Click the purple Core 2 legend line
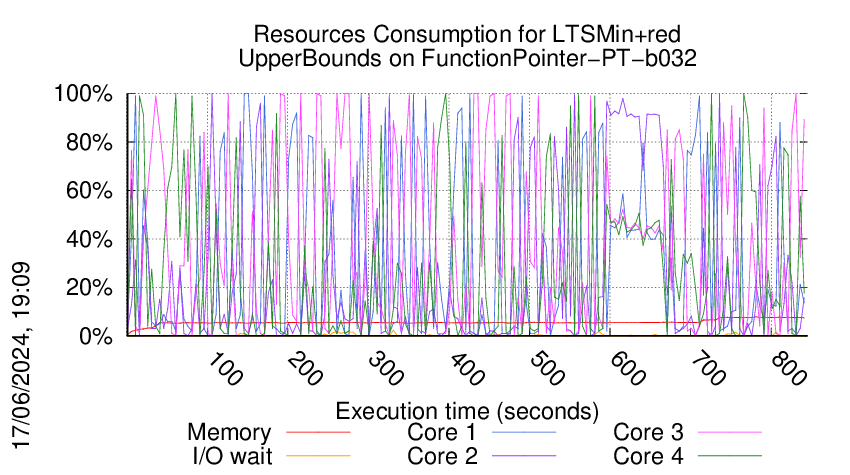The height and width of the screenshot is (475, 850). coord(524,456)
